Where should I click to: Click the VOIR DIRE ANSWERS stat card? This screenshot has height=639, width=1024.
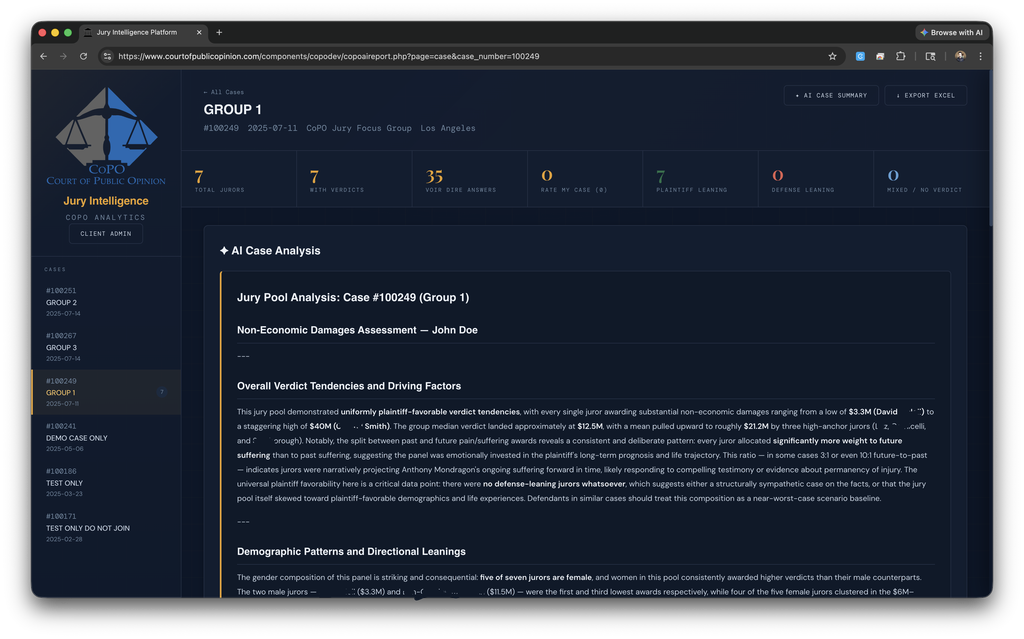pyautogui.click(x=470, y=179)
